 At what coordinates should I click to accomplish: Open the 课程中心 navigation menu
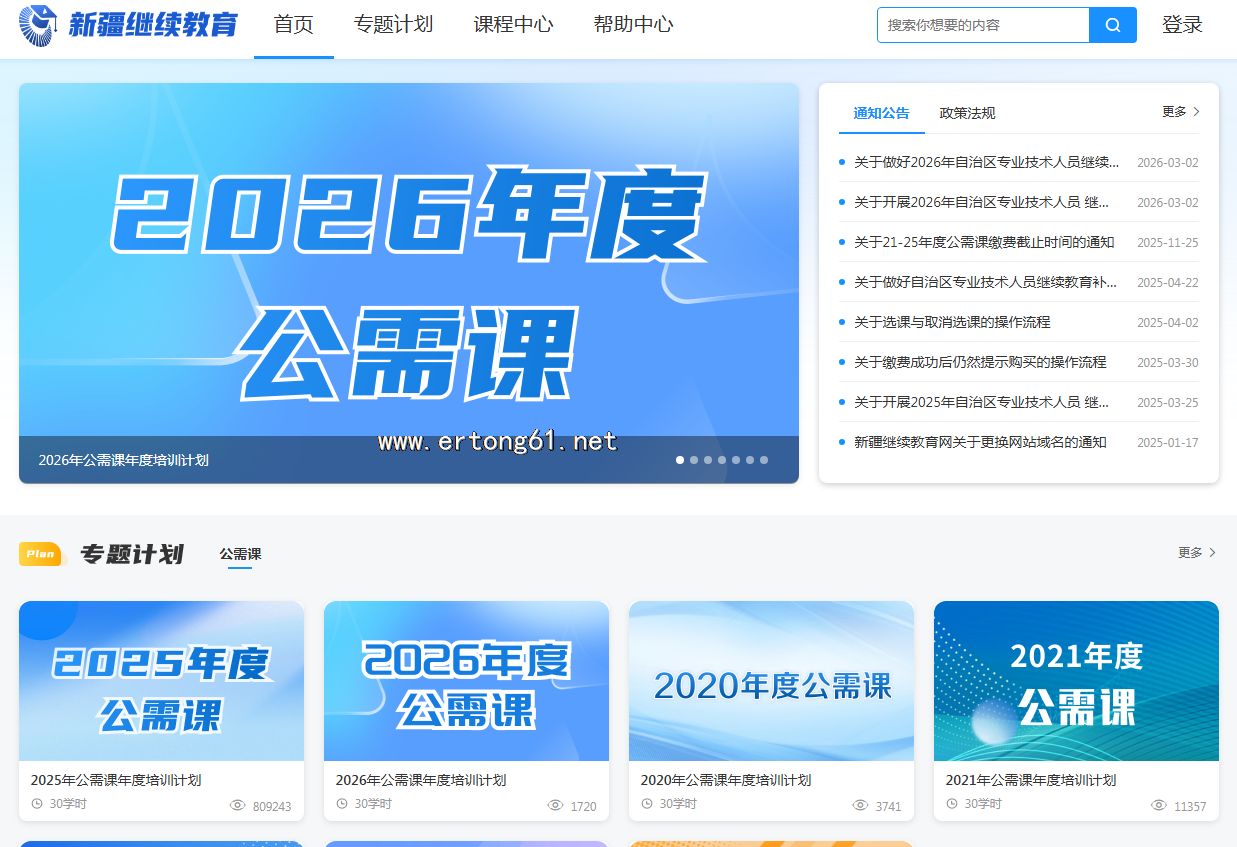[513, 25]
